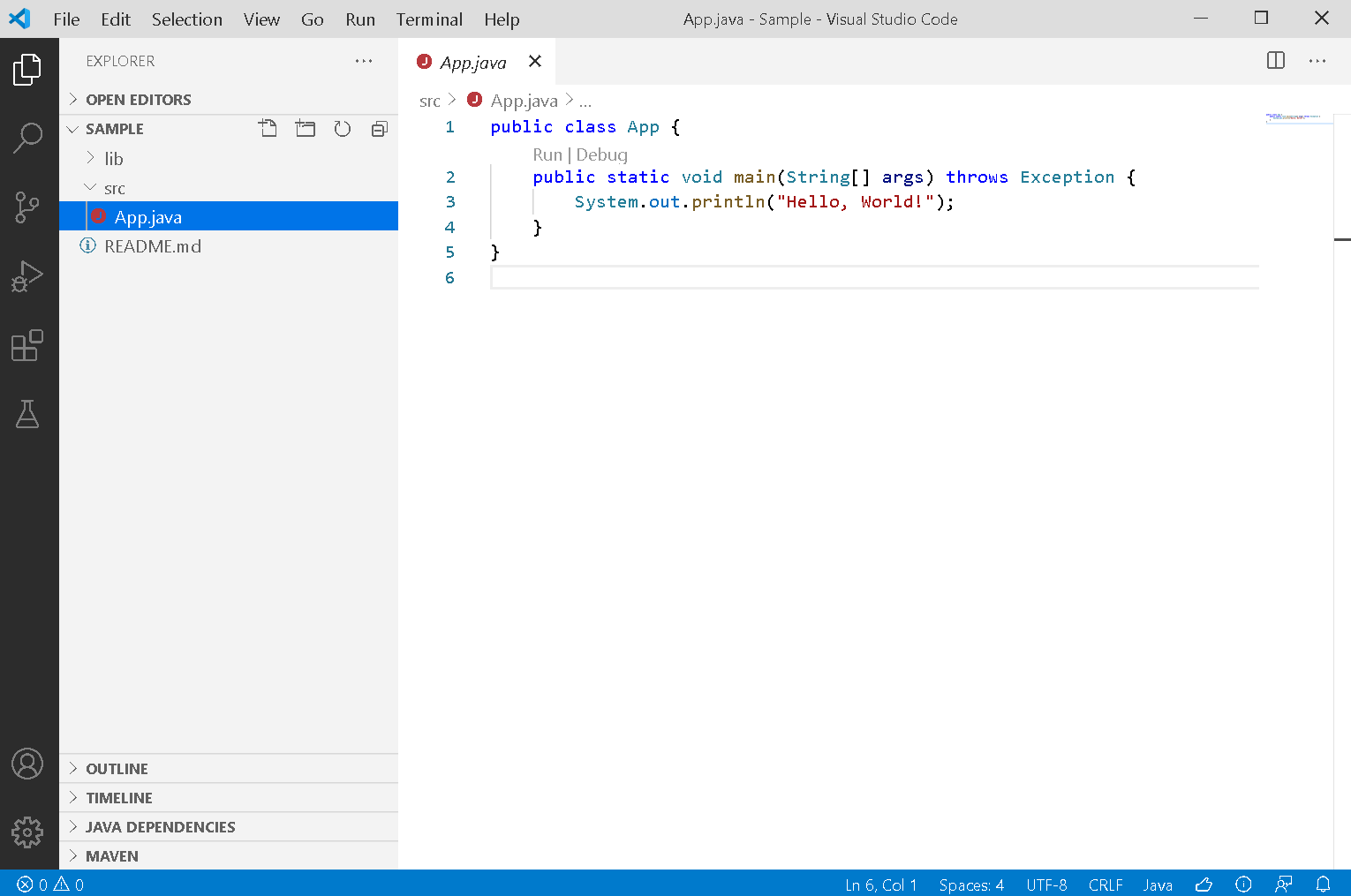Open the Accounts menu icon
1351x896 pixels.
click(27, 764)
